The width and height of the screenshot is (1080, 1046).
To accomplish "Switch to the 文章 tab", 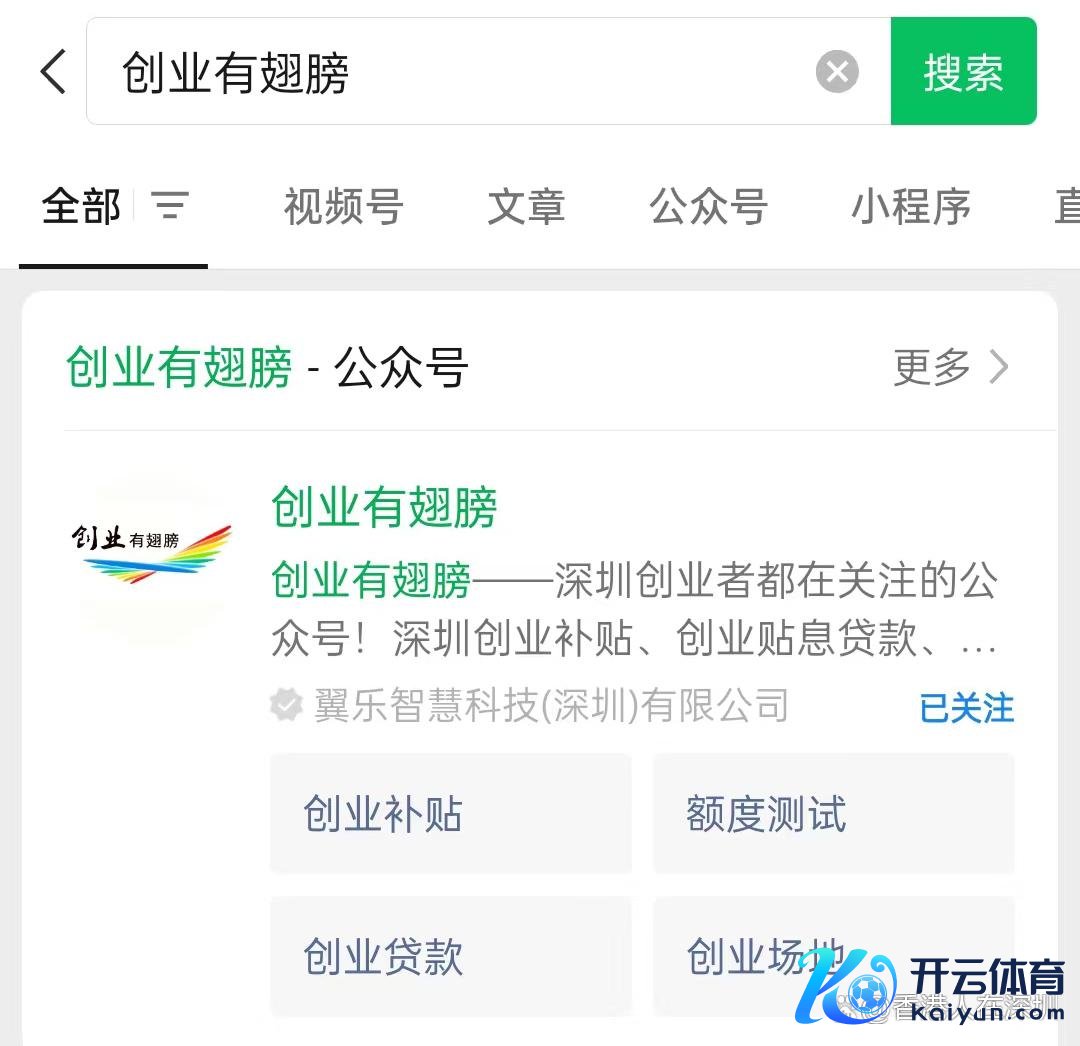I will coord(526,206).
